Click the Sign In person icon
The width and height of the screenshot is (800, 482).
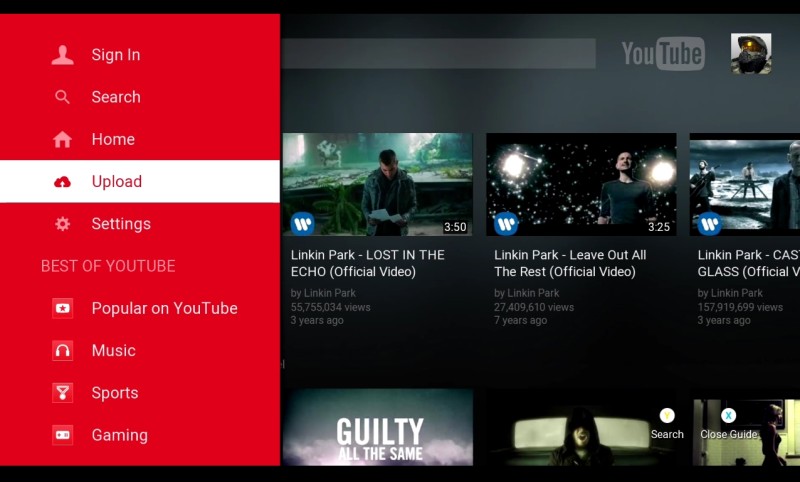coord(62,55)
